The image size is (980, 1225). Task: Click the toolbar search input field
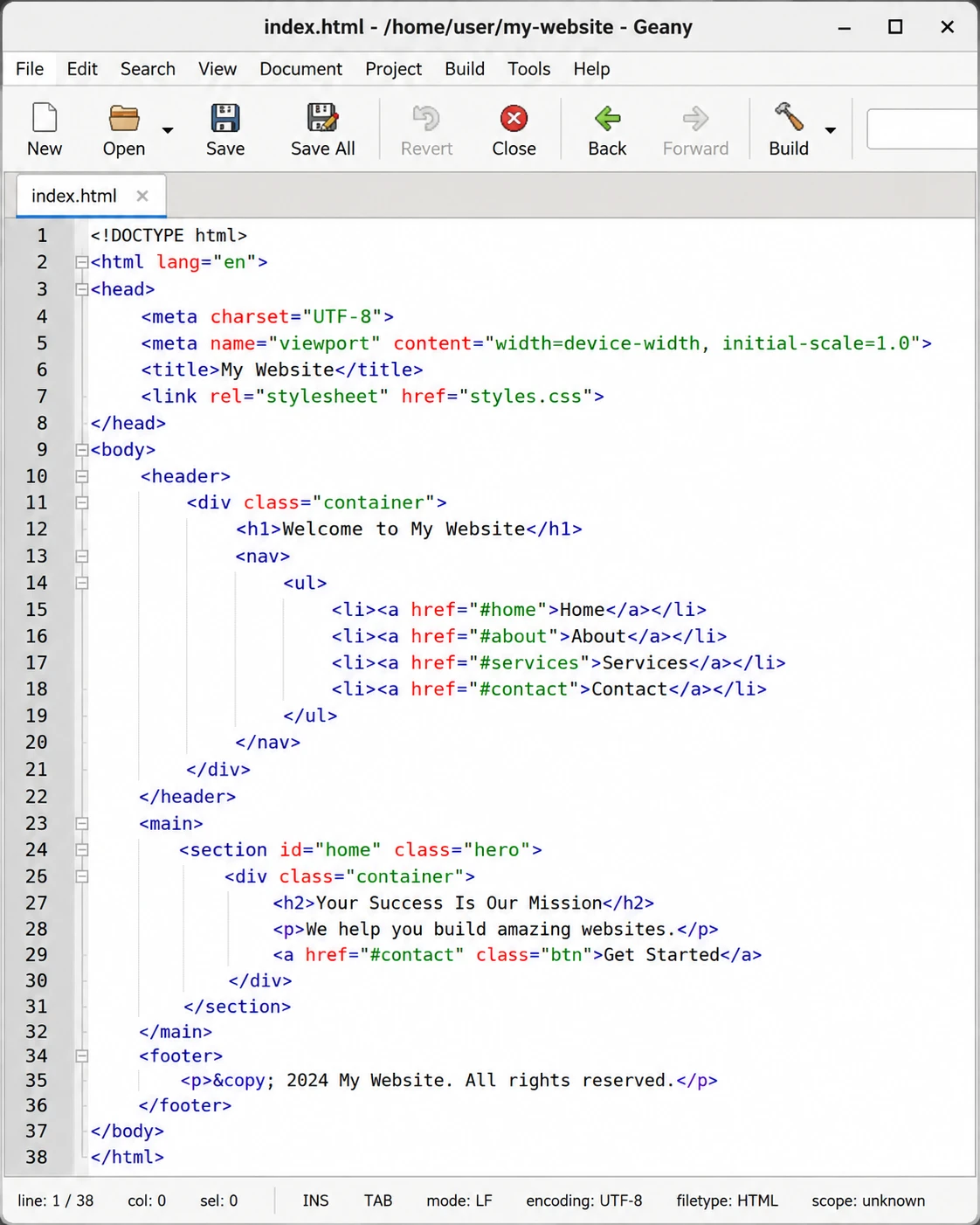[922, 129]
